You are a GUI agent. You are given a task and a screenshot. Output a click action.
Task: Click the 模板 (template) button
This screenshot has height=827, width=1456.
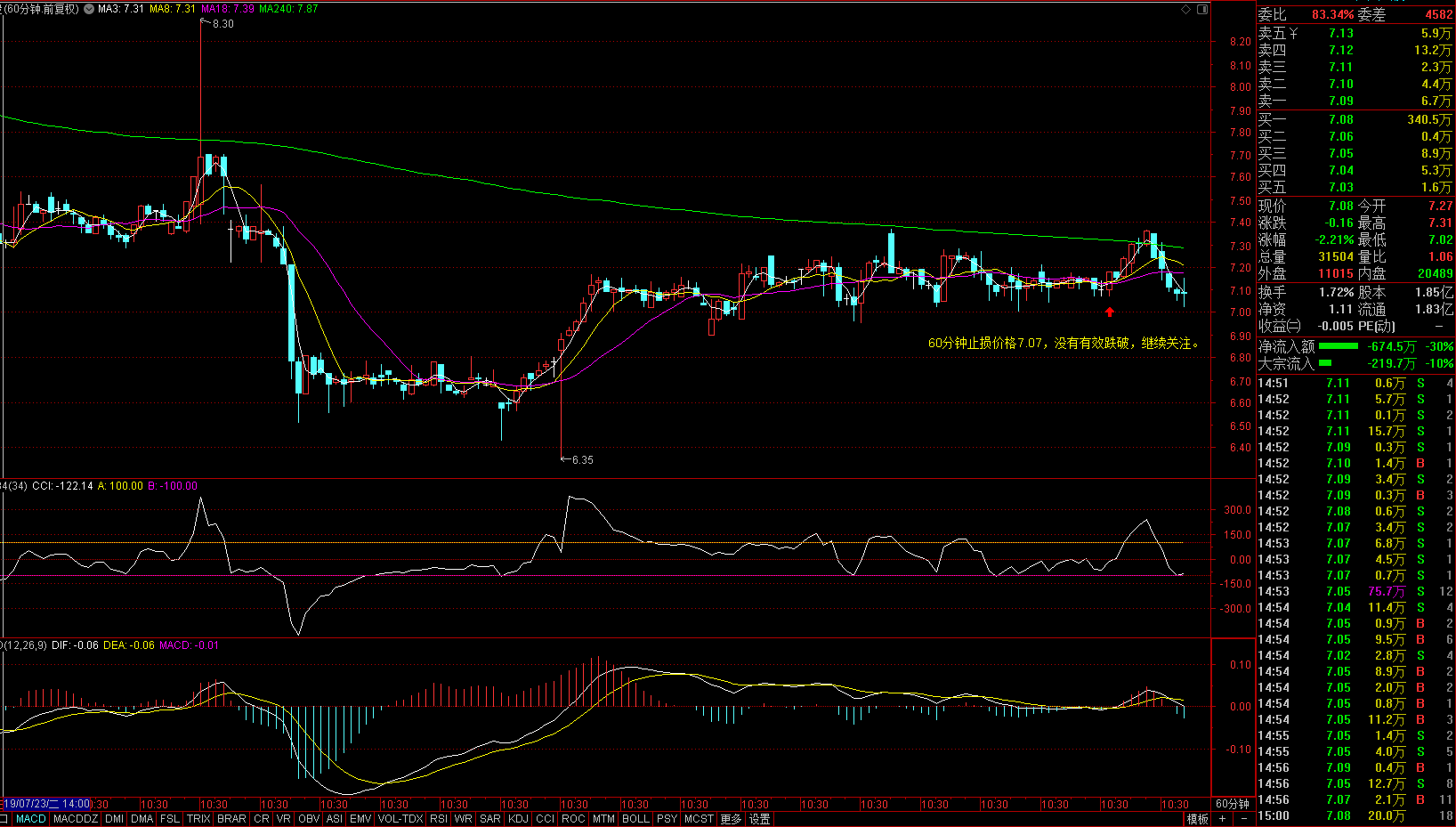pos(1198,819)
